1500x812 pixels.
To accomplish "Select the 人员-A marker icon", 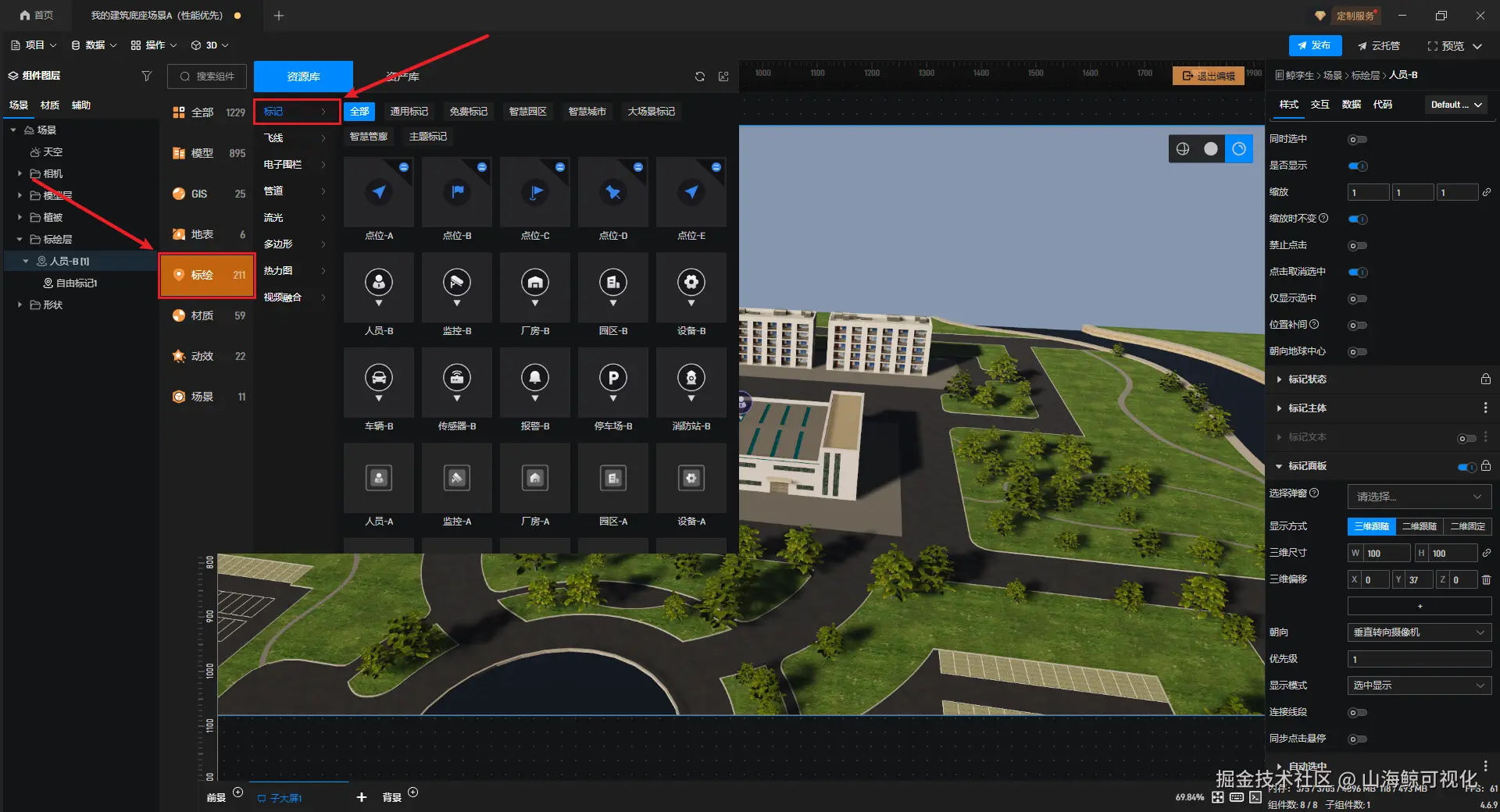I will click(x=379, y=478).
